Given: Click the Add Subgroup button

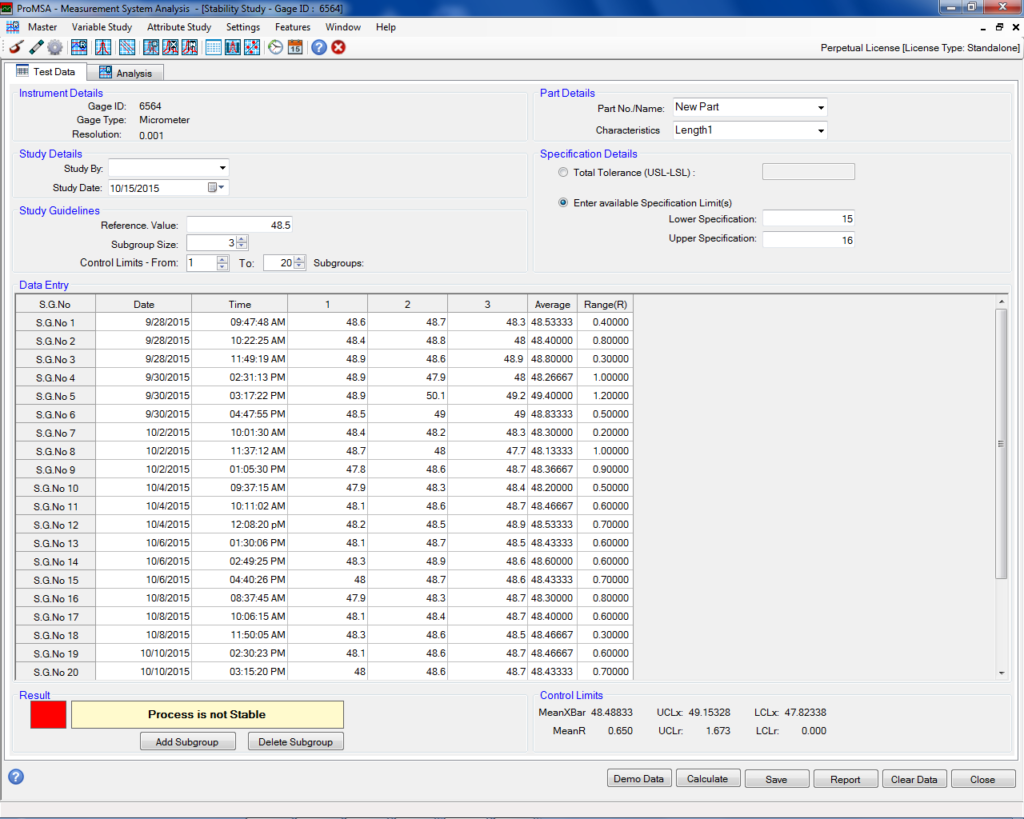Looking at the screenshot, I should [x=187, y=742].
